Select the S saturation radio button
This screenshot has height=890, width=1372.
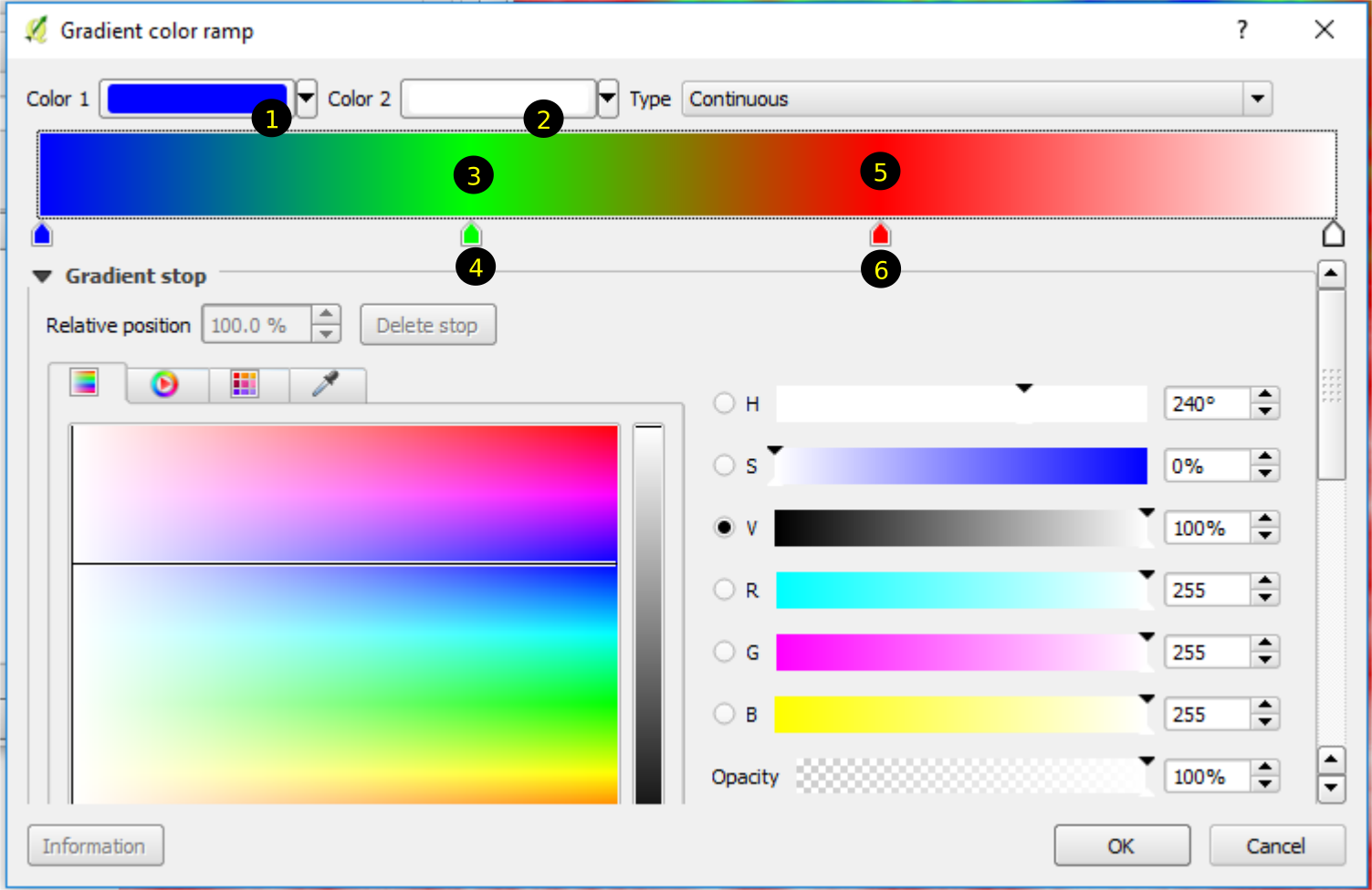tap(724, 466)
